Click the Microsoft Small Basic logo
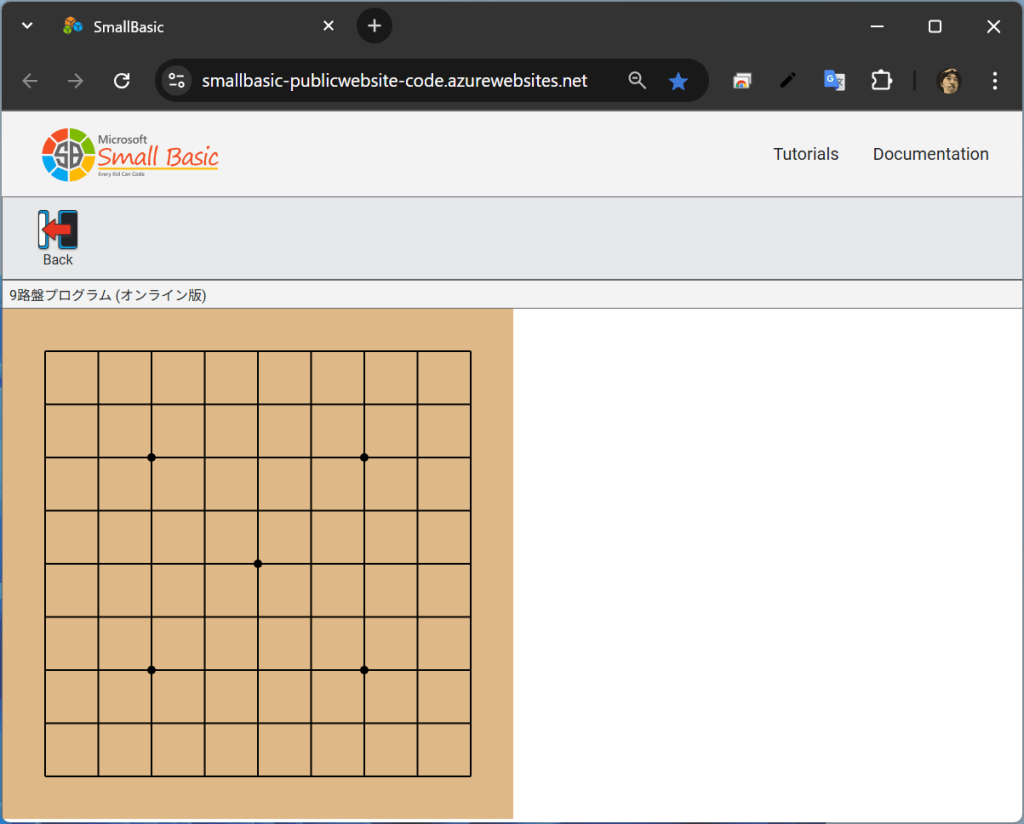 [x=130, y=154]
